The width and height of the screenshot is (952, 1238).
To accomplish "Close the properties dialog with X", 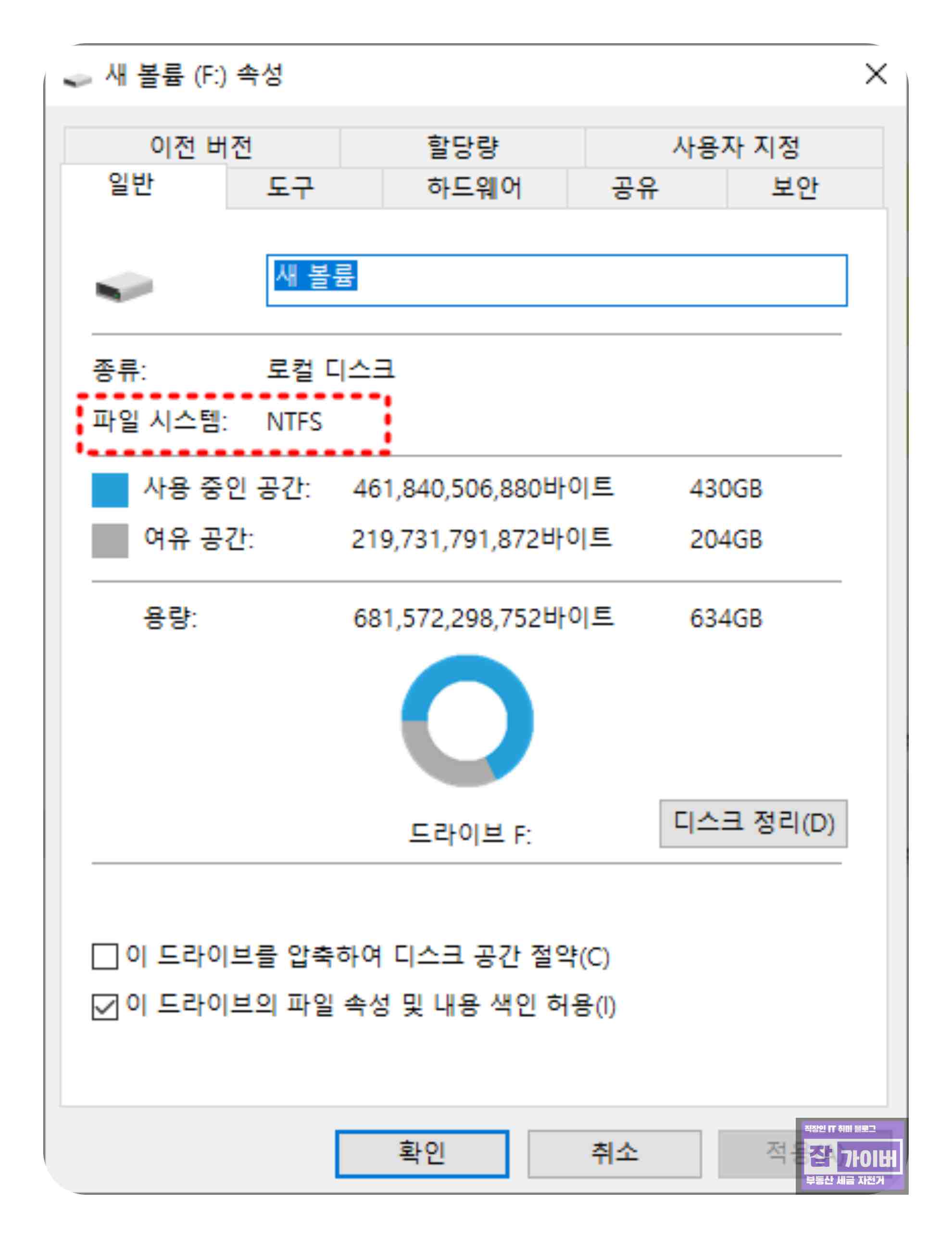I will point(876,74).
